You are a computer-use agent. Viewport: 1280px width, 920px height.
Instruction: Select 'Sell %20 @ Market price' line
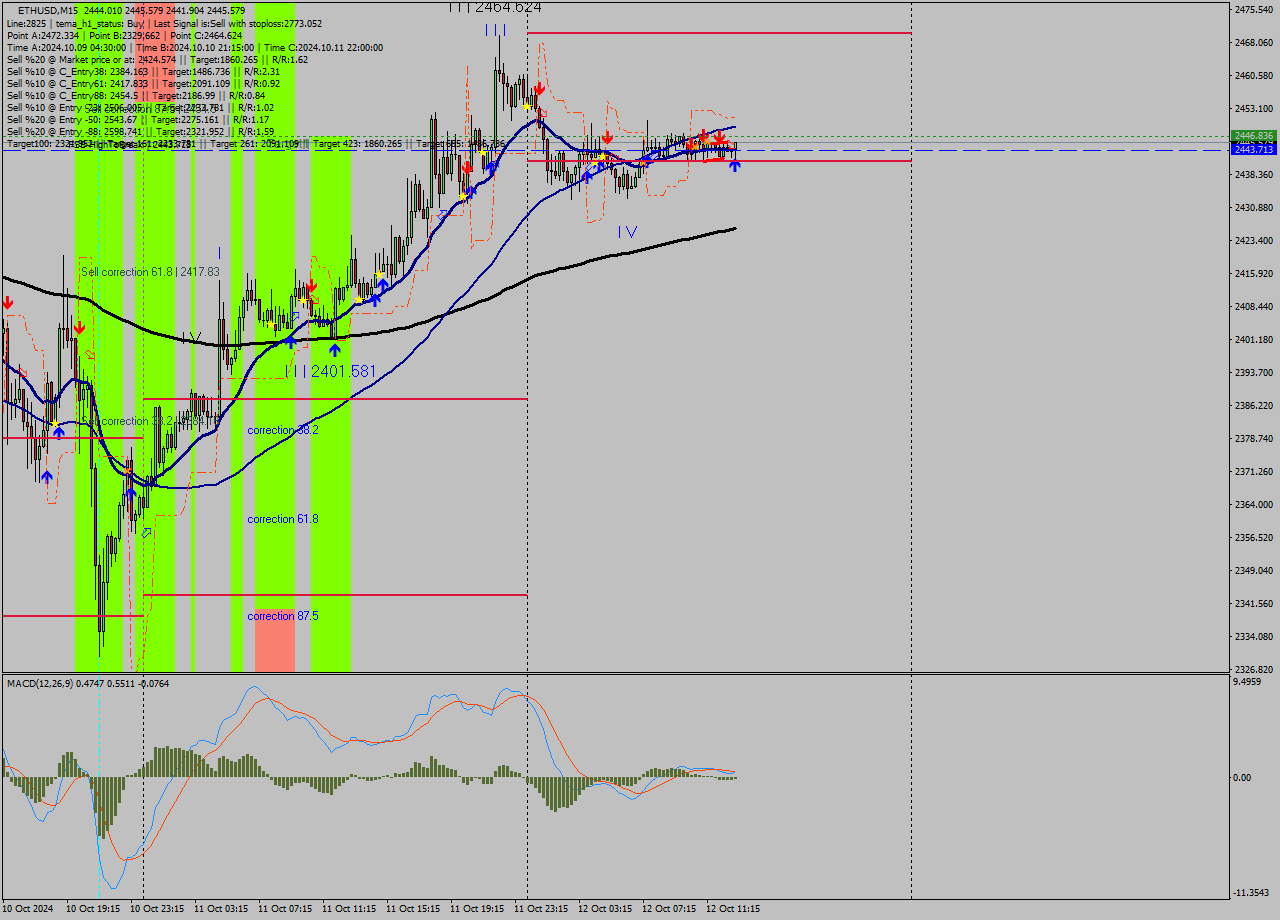157,58
